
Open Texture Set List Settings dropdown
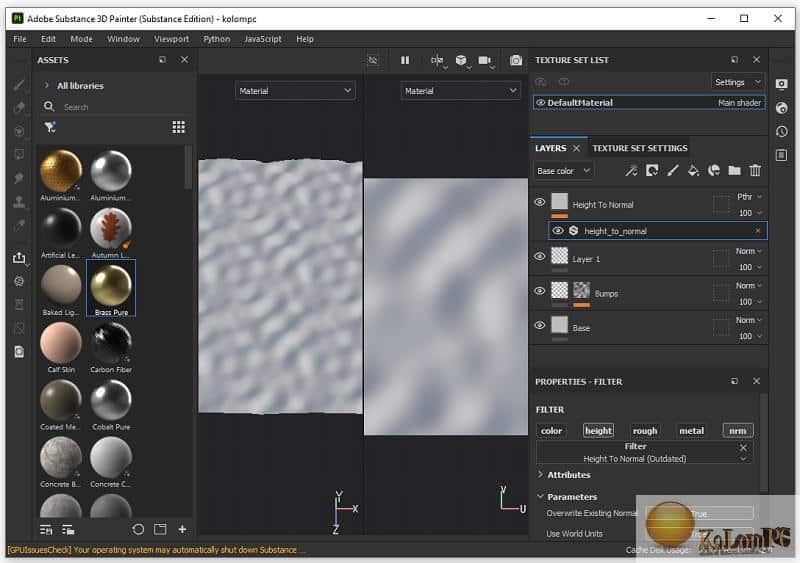737,82
